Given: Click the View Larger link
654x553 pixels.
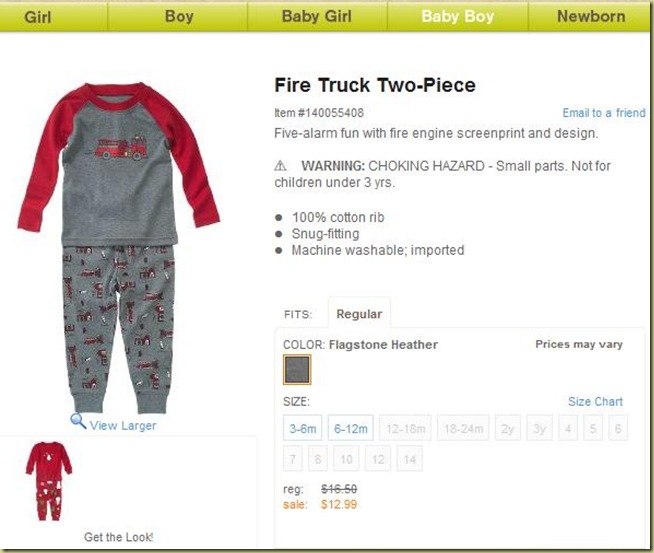Looking at the screenshot, I should (123, 425).
